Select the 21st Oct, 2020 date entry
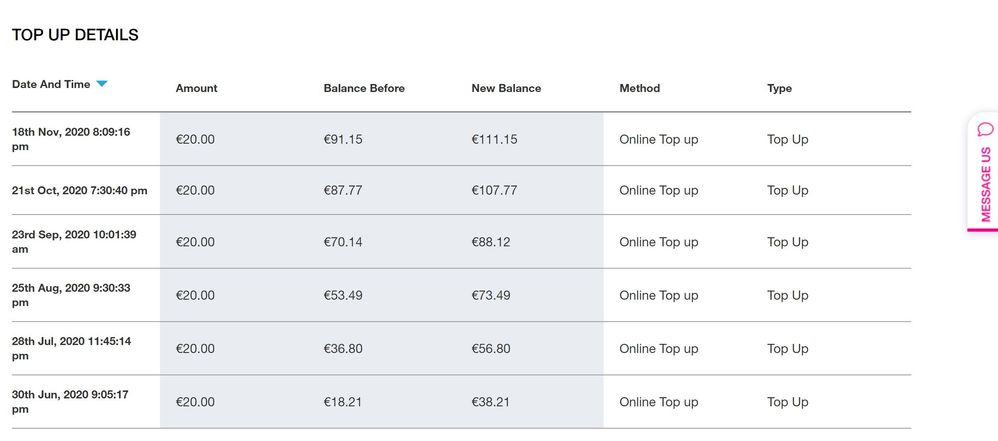The image size is (998, 441). pos(80,190)
